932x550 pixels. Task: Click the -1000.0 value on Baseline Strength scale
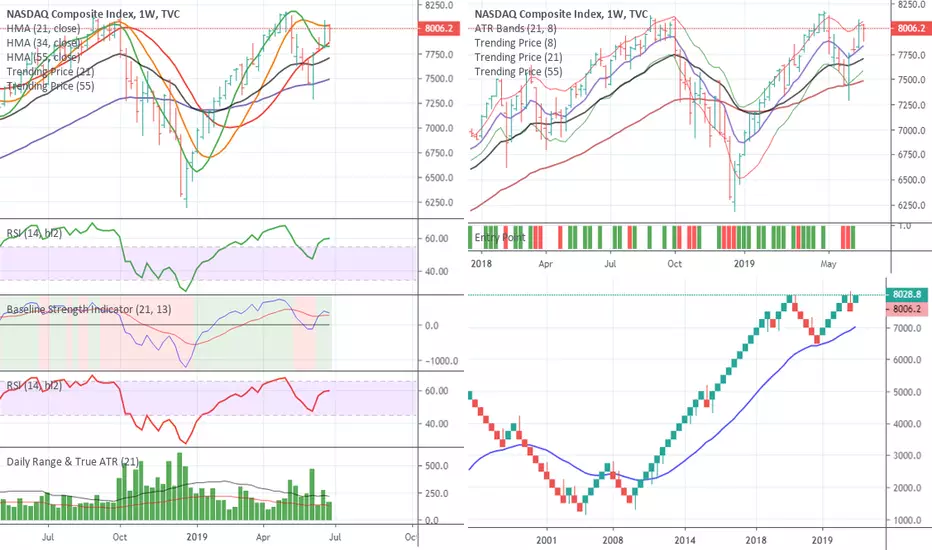click(x=441, y=361)
